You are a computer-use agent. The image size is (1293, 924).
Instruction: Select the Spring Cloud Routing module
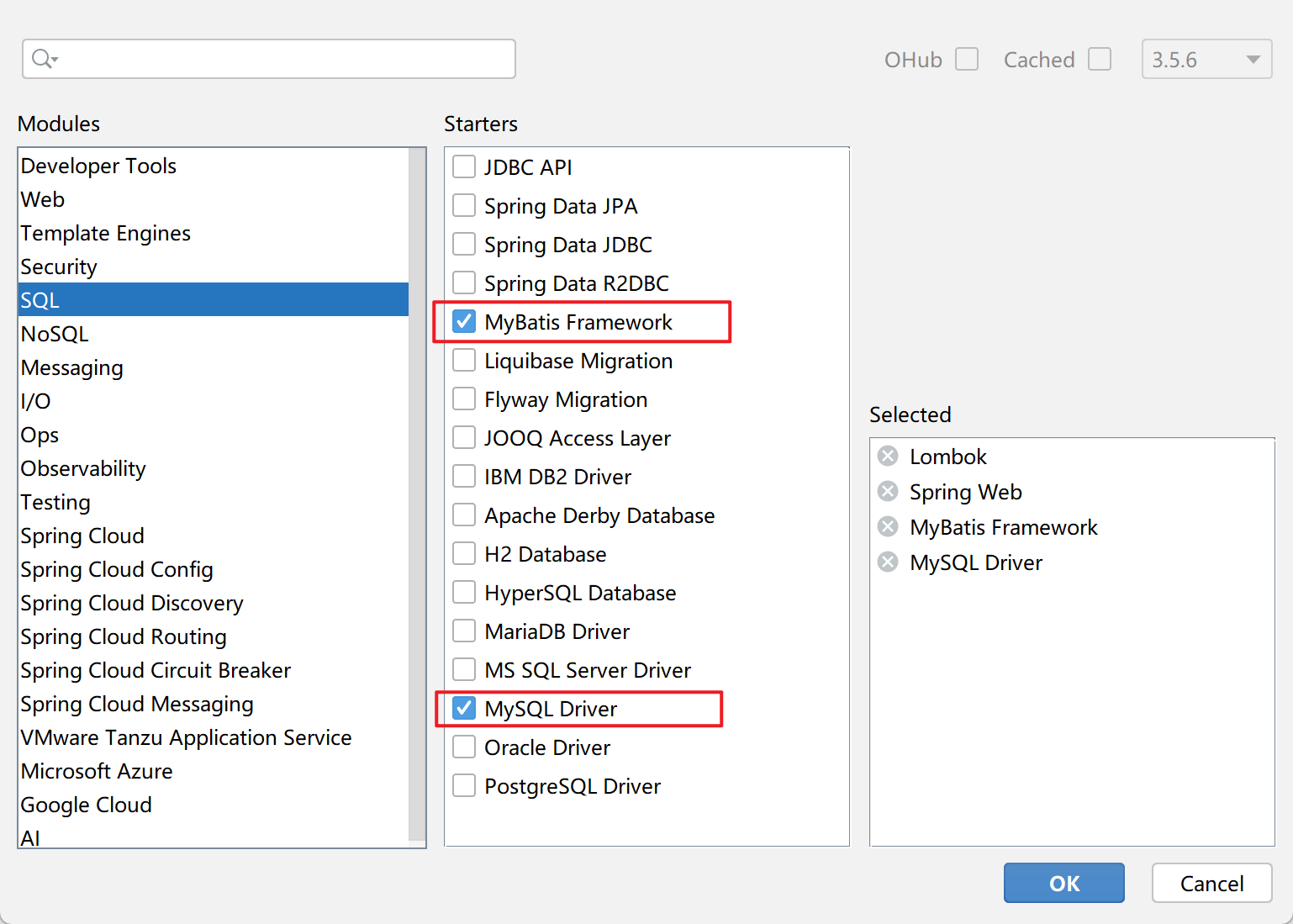click(x=214, y=636)
